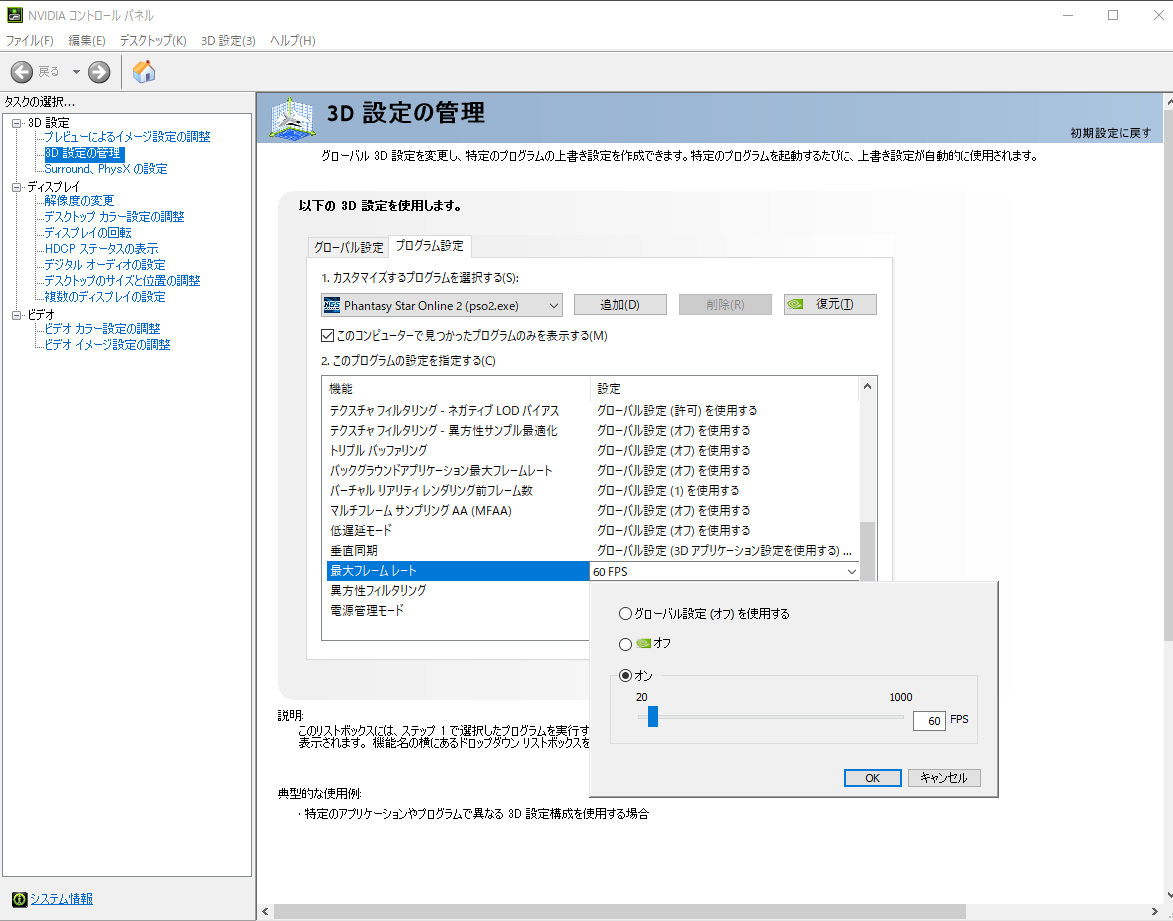Open the 3D 設定(3) menu
The width and height of the screenshot is (1173, 921).
[x=228, y=40]
